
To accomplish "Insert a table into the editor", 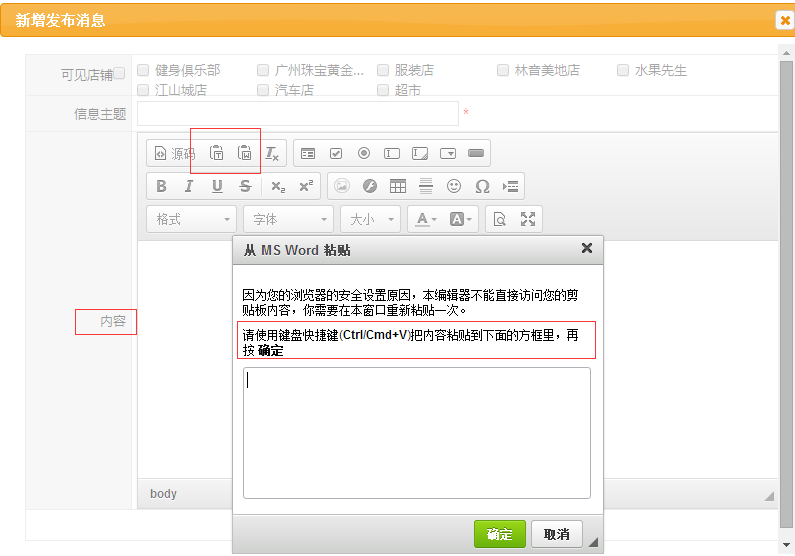I will [398, 186].
